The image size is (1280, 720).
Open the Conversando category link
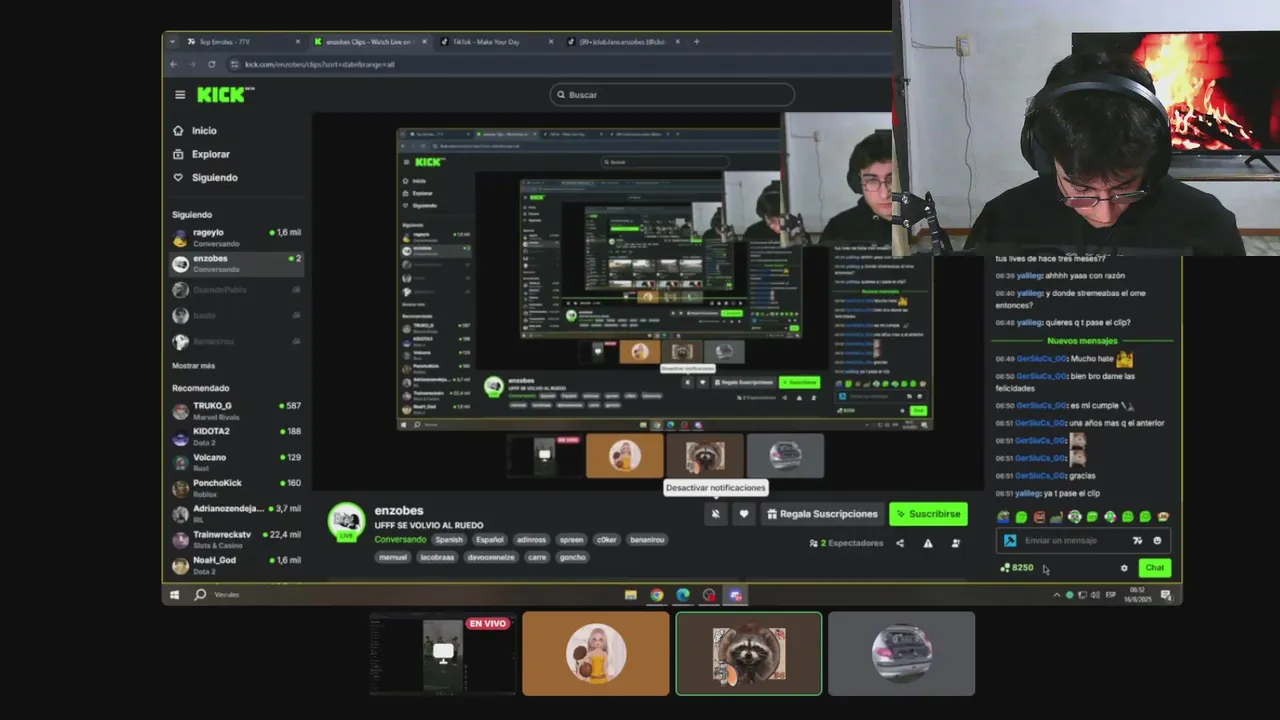[x=400, y=540]
